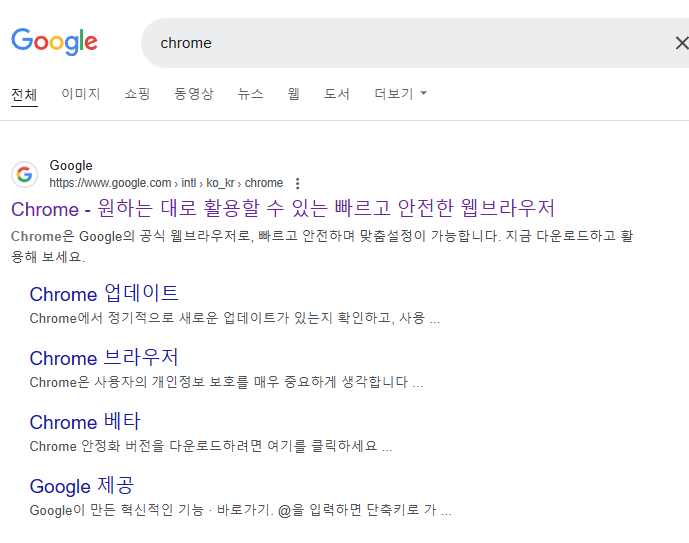Viewport: 689px width, 543px height.
Task: Open the three-dot menu beside the result URL
Action: (297, 183)
